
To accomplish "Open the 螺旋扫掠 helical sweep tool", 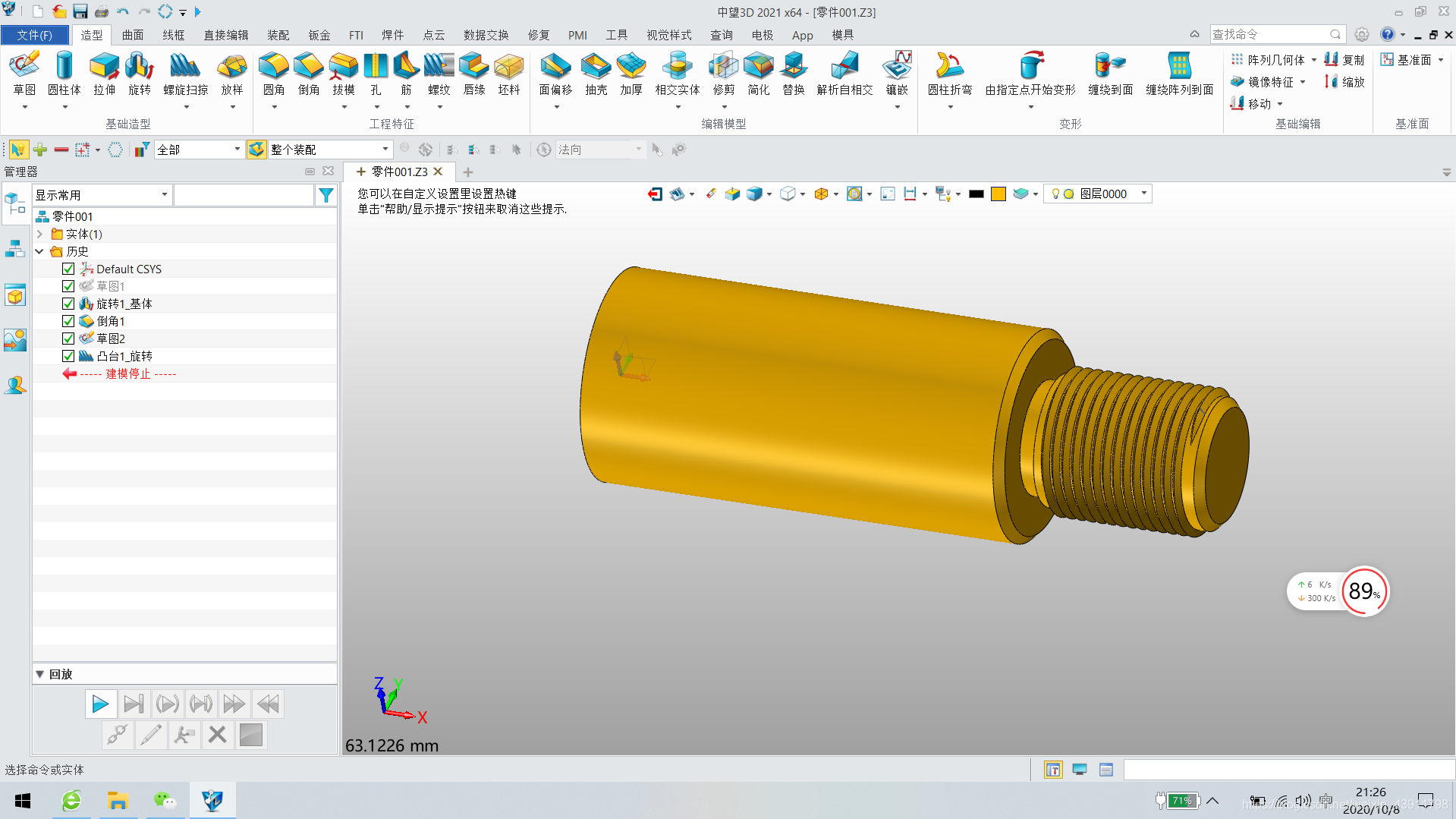I will click(186, 74).
